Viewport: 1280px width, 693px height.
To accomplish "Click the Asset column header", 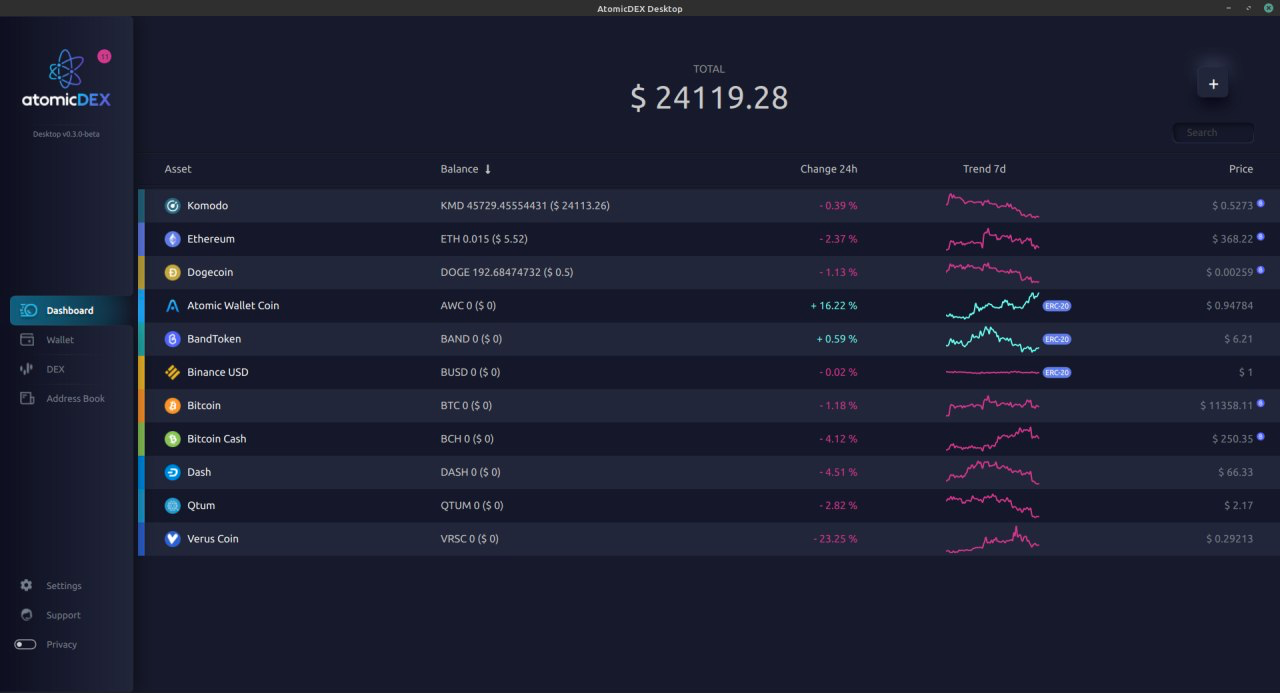I will click(x=177, y=169).
